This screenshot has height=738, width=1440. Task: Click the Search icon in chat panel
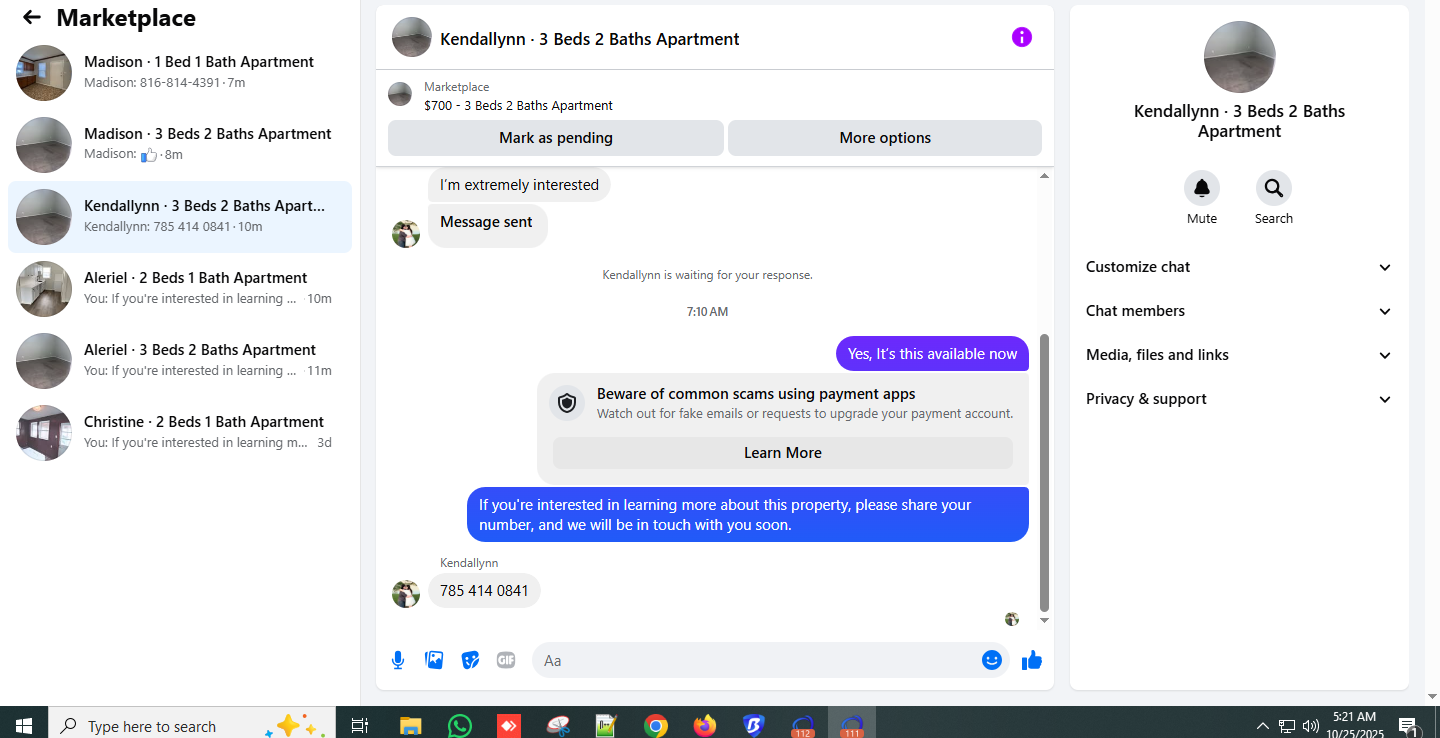1273,188
